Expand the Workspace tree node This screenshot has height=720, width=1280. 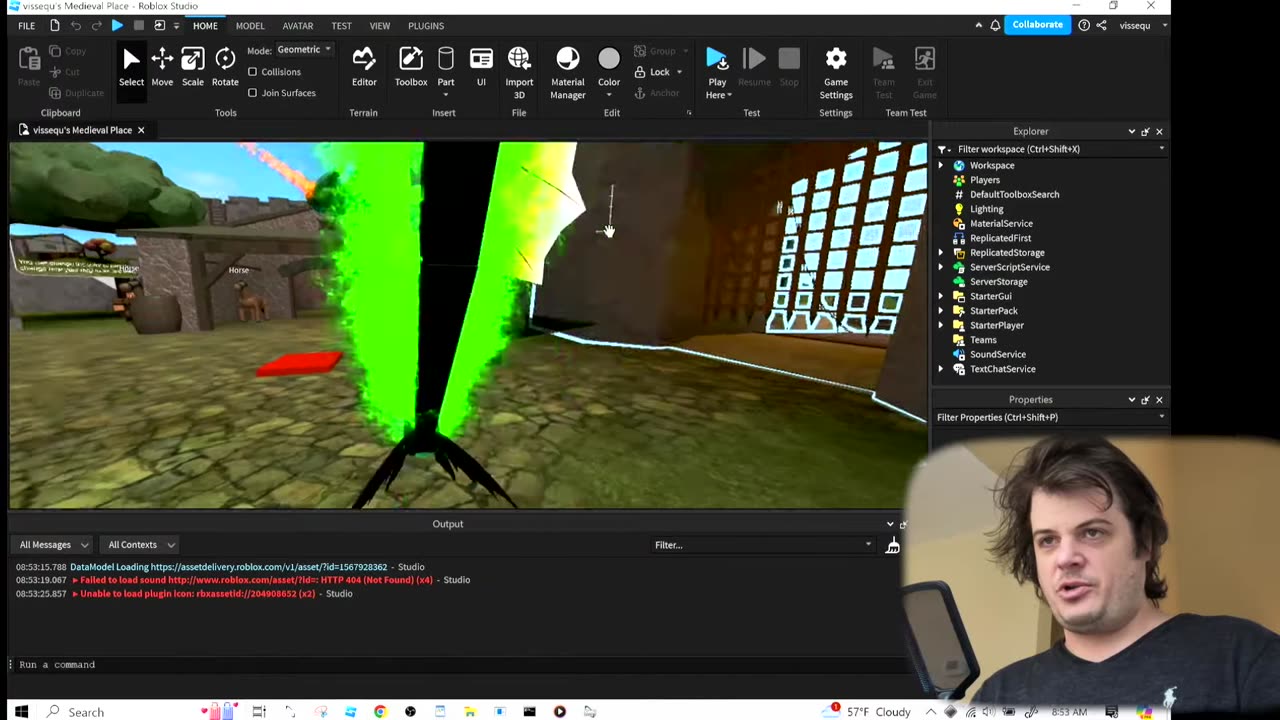coord(941,166)
